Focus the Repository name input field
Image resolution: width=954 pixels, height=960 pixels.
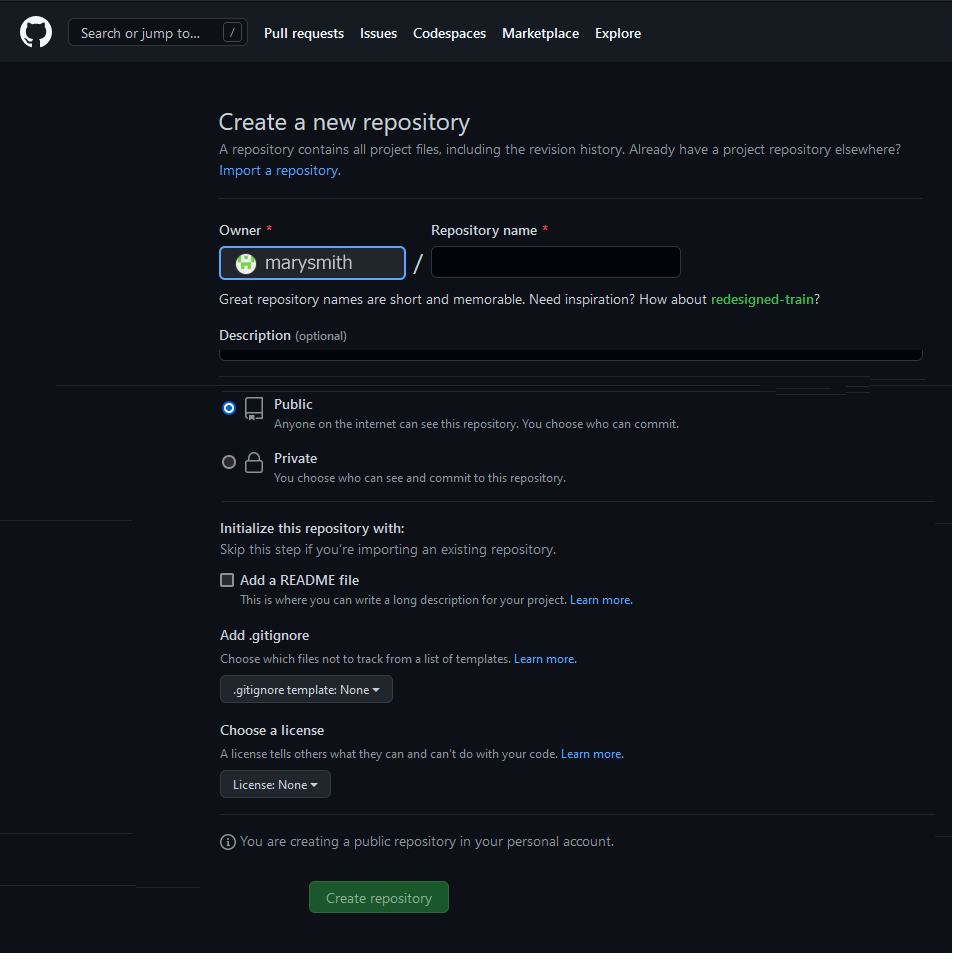coord(556,263)
